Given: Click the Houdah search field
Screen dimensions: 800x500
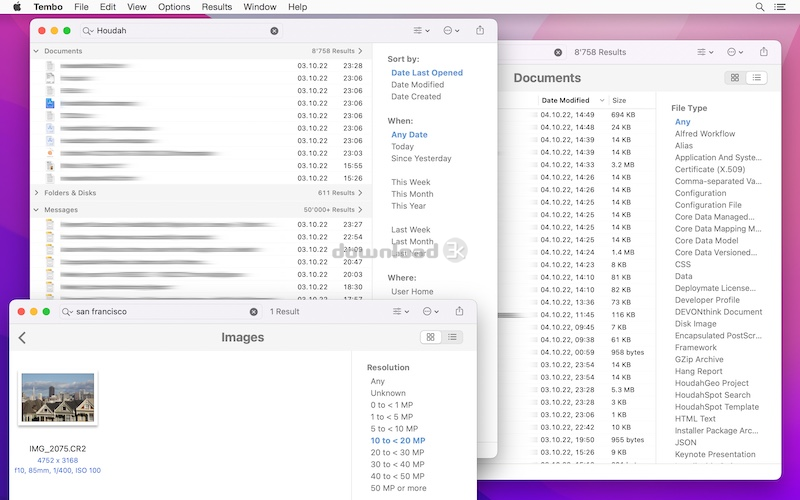Looking at the screenshot, I should pyautogui.click(x=181, y=31).
